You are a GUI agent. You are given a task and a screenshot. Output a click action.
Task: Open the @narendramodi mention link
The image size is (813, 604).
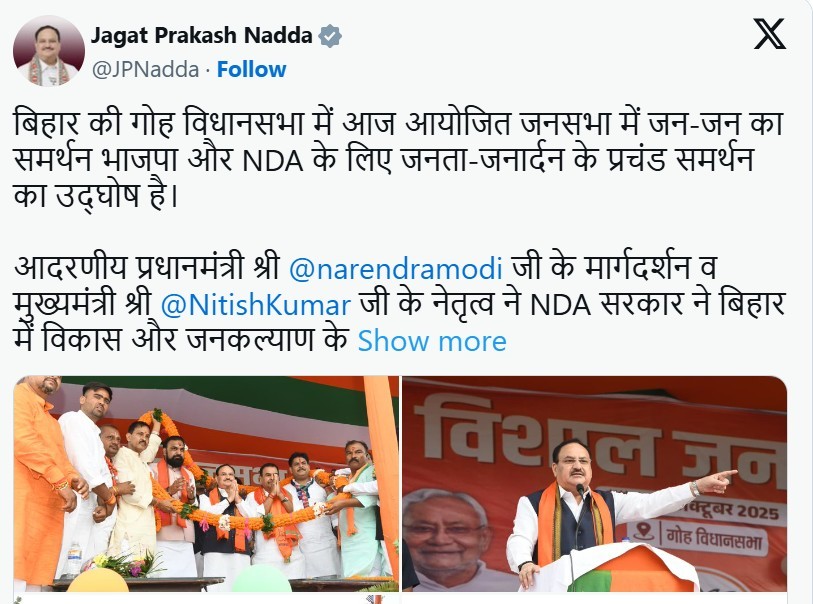pyautogui.click(x=396, y=269)
